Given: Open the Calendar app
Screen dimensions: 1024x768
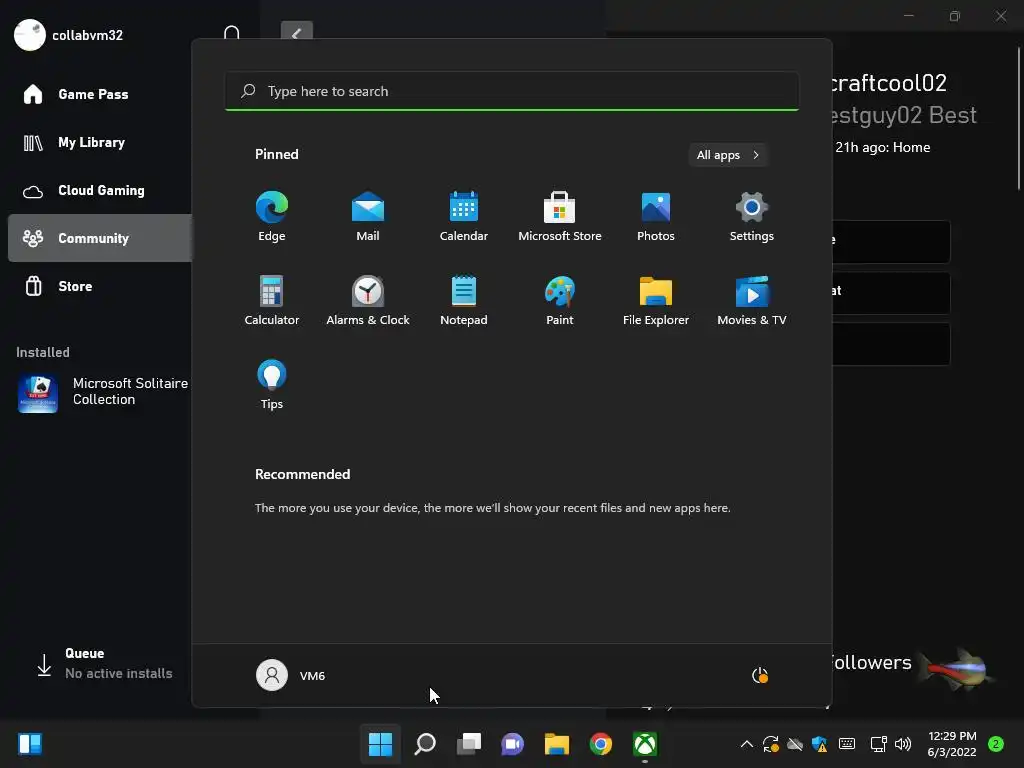Looking at the screenshot, I should pyautogui.click(x=464, y=216).
